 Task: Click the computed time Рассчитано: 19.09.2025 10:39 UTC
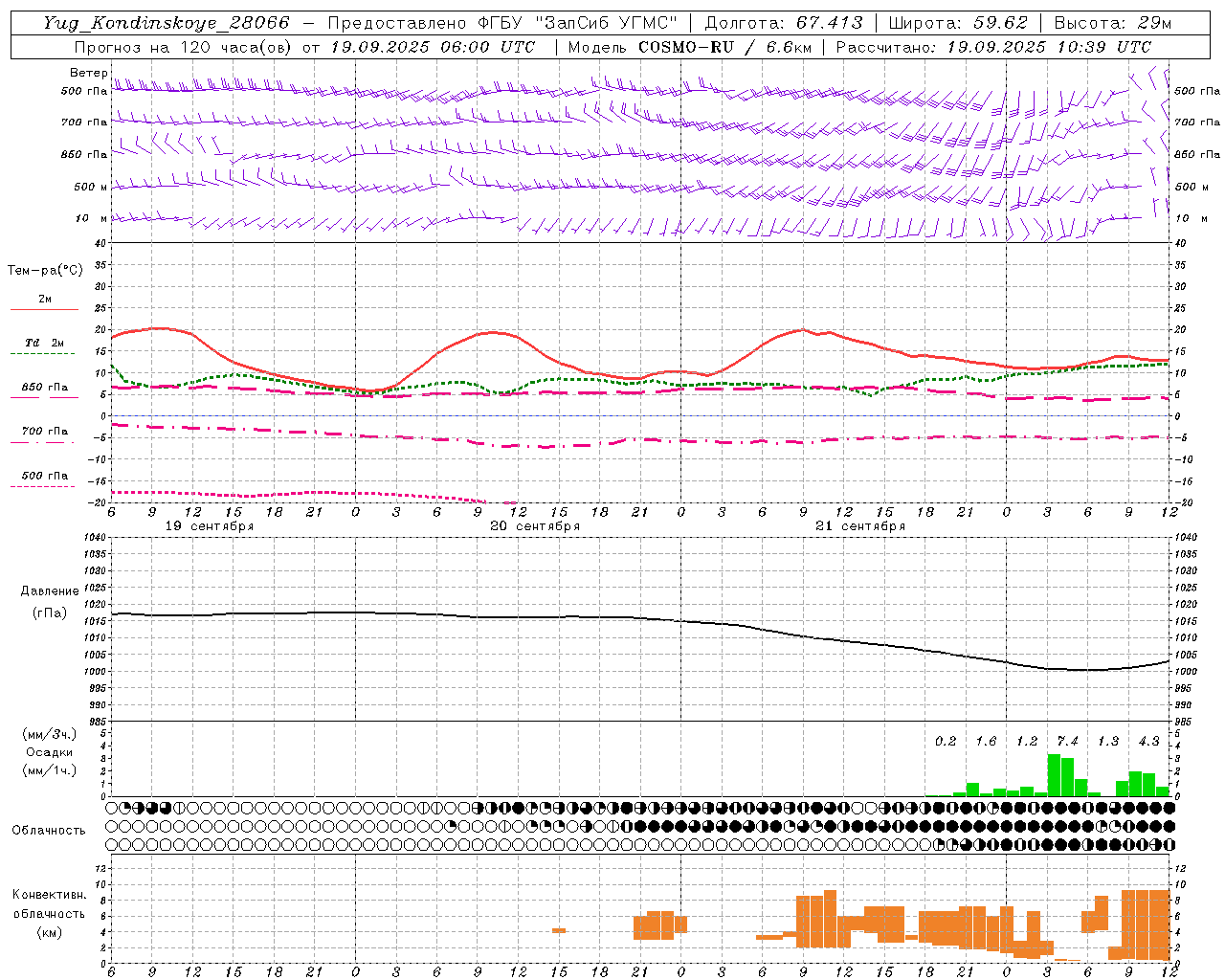click(x=993, y=47)
